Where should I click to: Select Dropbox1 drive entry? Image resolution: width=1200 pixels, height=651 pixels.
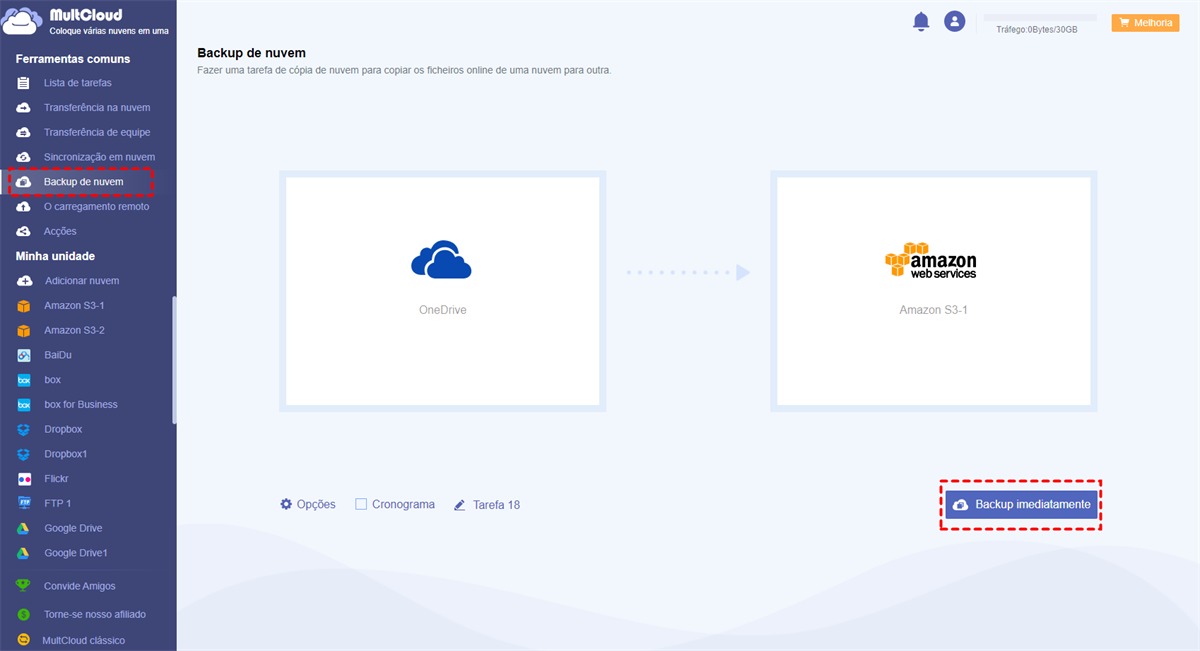66,454
